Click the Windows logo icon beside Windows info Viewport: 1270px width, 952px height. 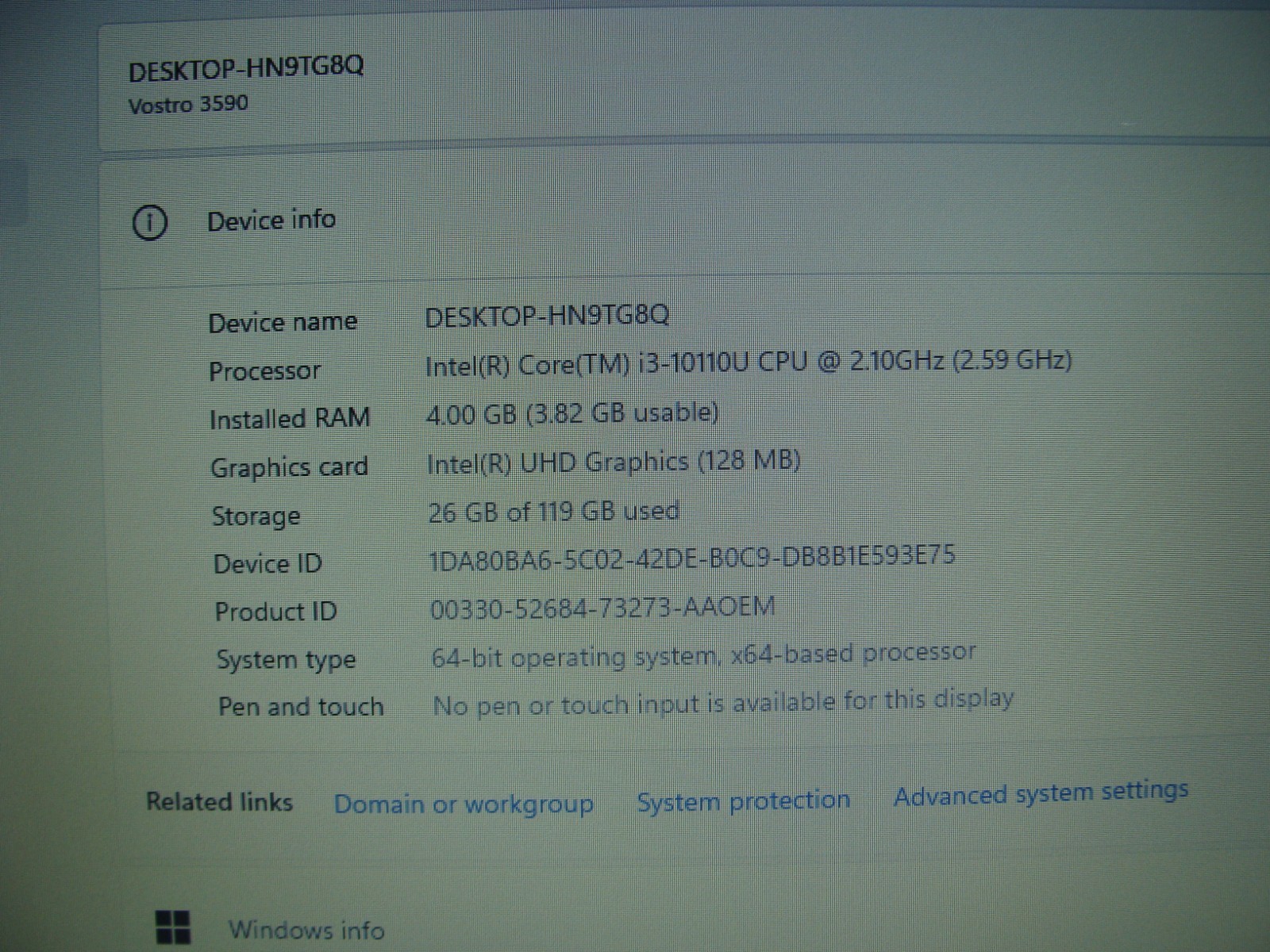tap(173, 927)
